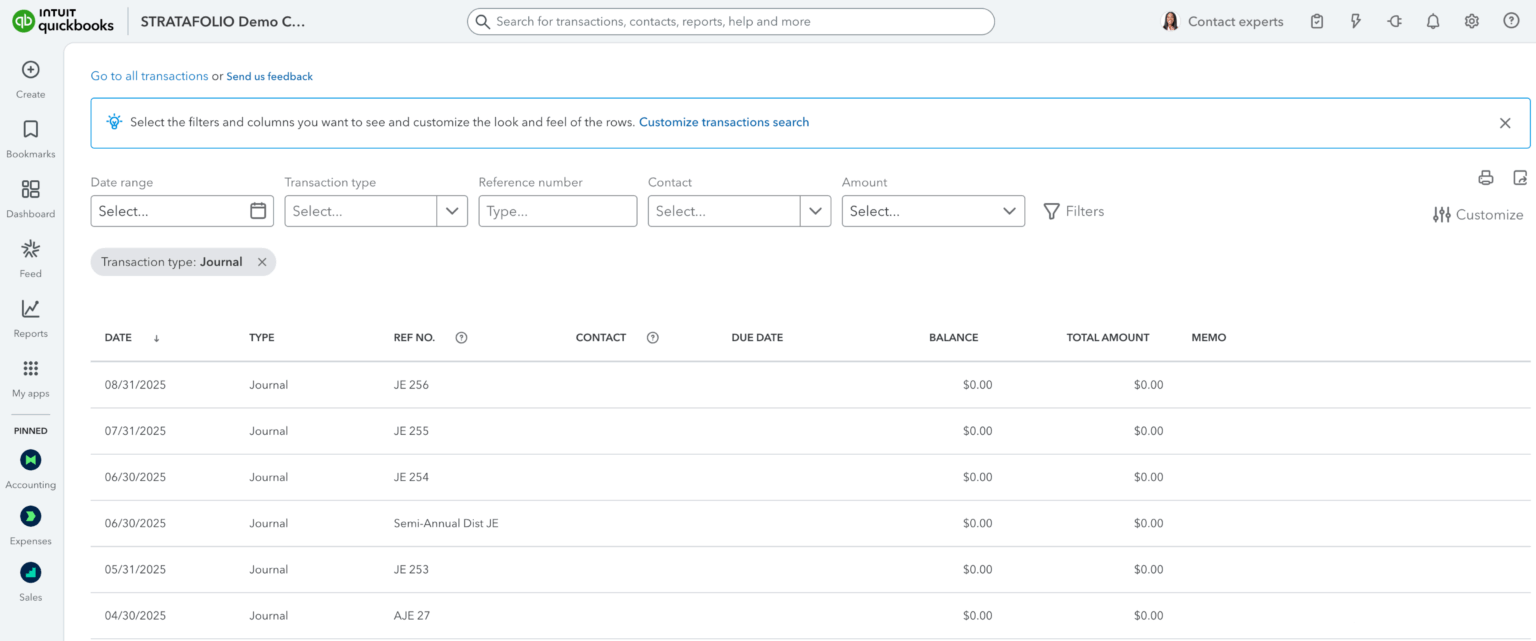Open the Amount filter dropdown

1009,211
